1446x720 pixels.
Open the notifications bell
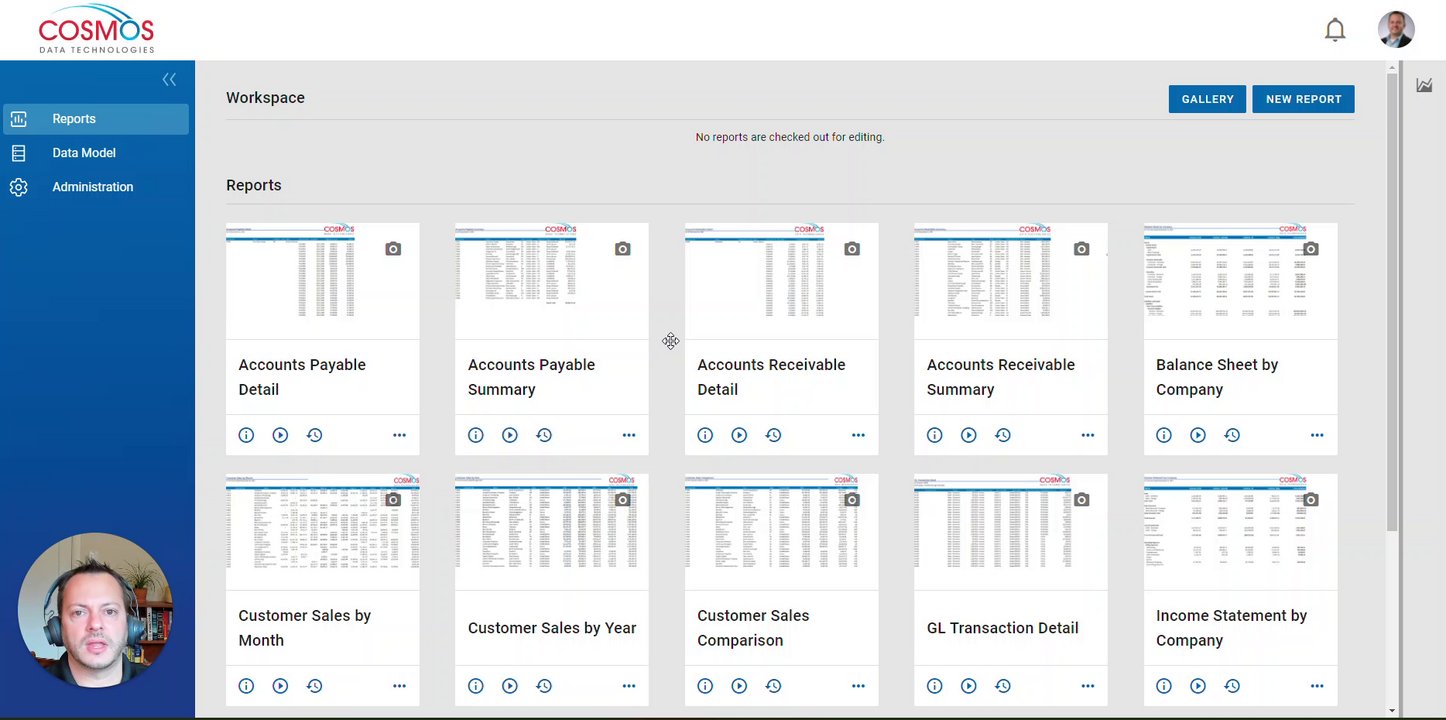click(1335, 30)
